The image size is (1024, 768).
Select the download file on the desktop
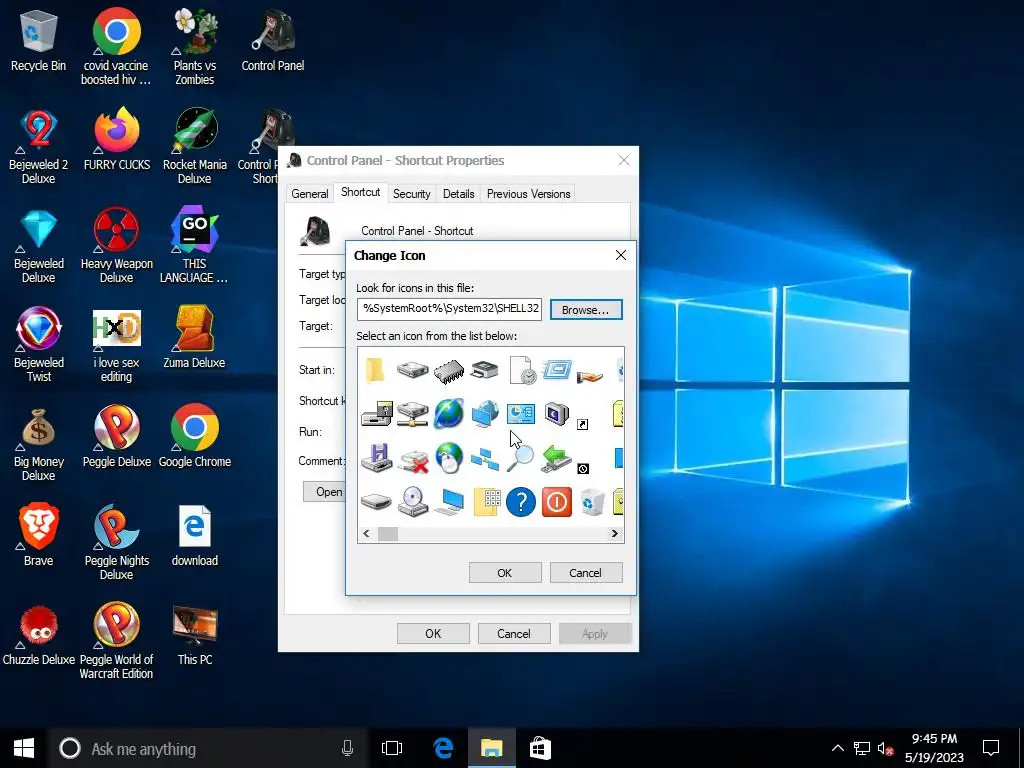pyautogui.click(x=195, y=536)
